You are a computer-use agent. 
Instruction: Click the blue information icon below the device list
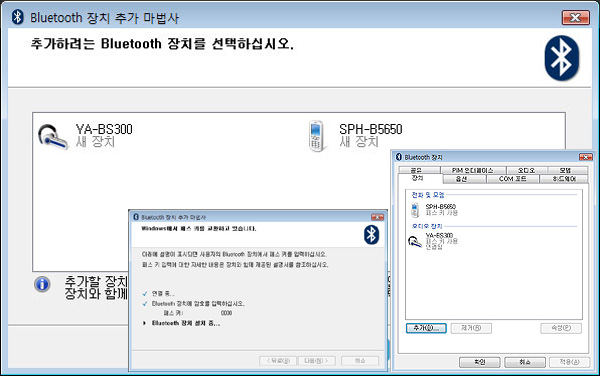pos(42,284)
